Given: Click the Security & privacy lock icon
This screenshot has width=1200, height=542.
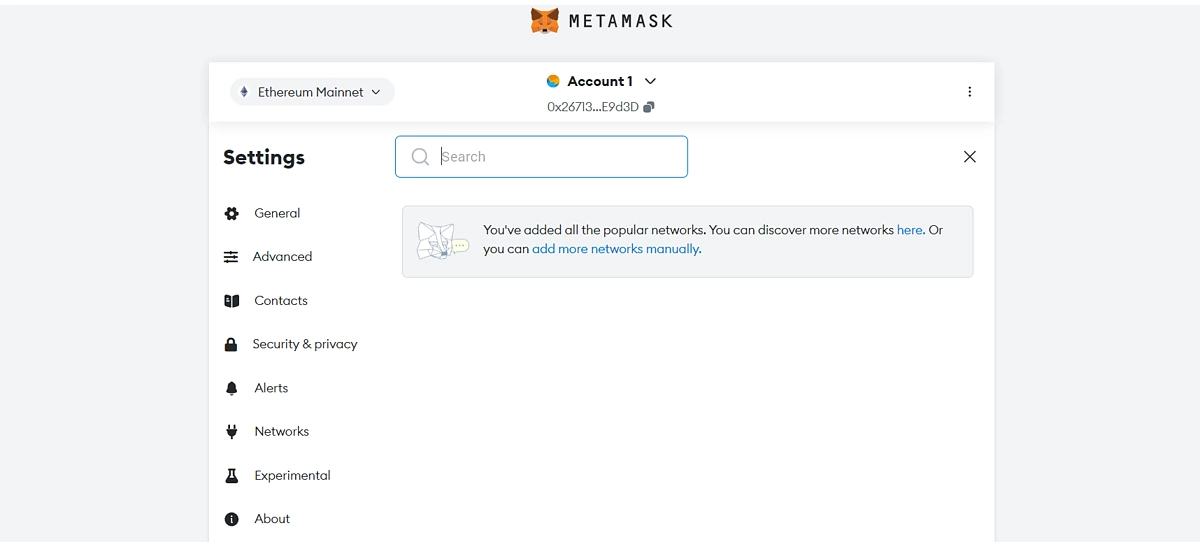Looking at the screenshot, I should click(231, 344).
